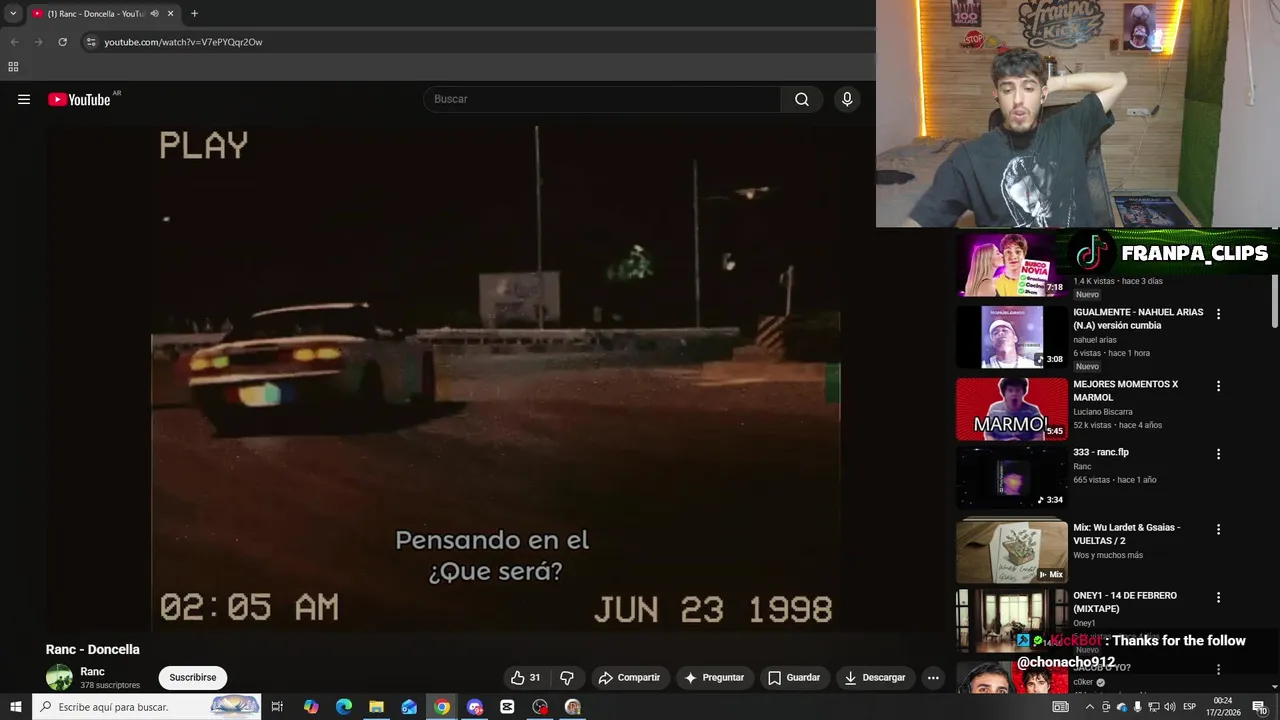
Task: Dislike the video with thumbs down
Action: pos(566,677)
